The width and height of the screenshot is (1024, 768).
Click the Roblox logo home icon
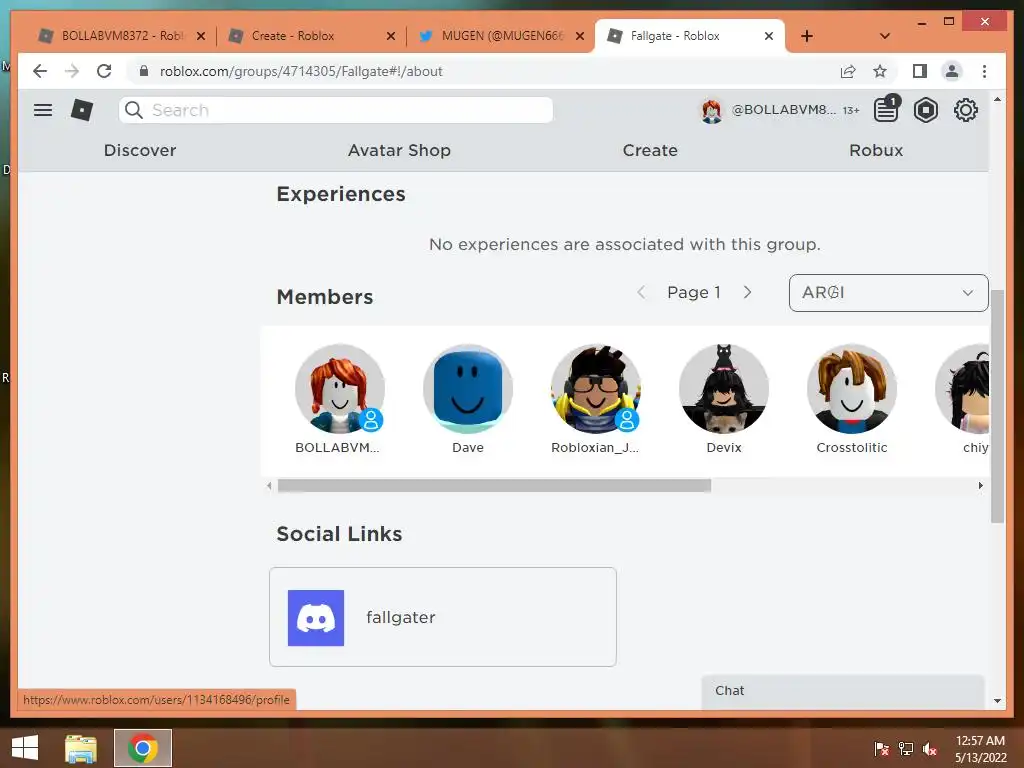tap(82, 110)
